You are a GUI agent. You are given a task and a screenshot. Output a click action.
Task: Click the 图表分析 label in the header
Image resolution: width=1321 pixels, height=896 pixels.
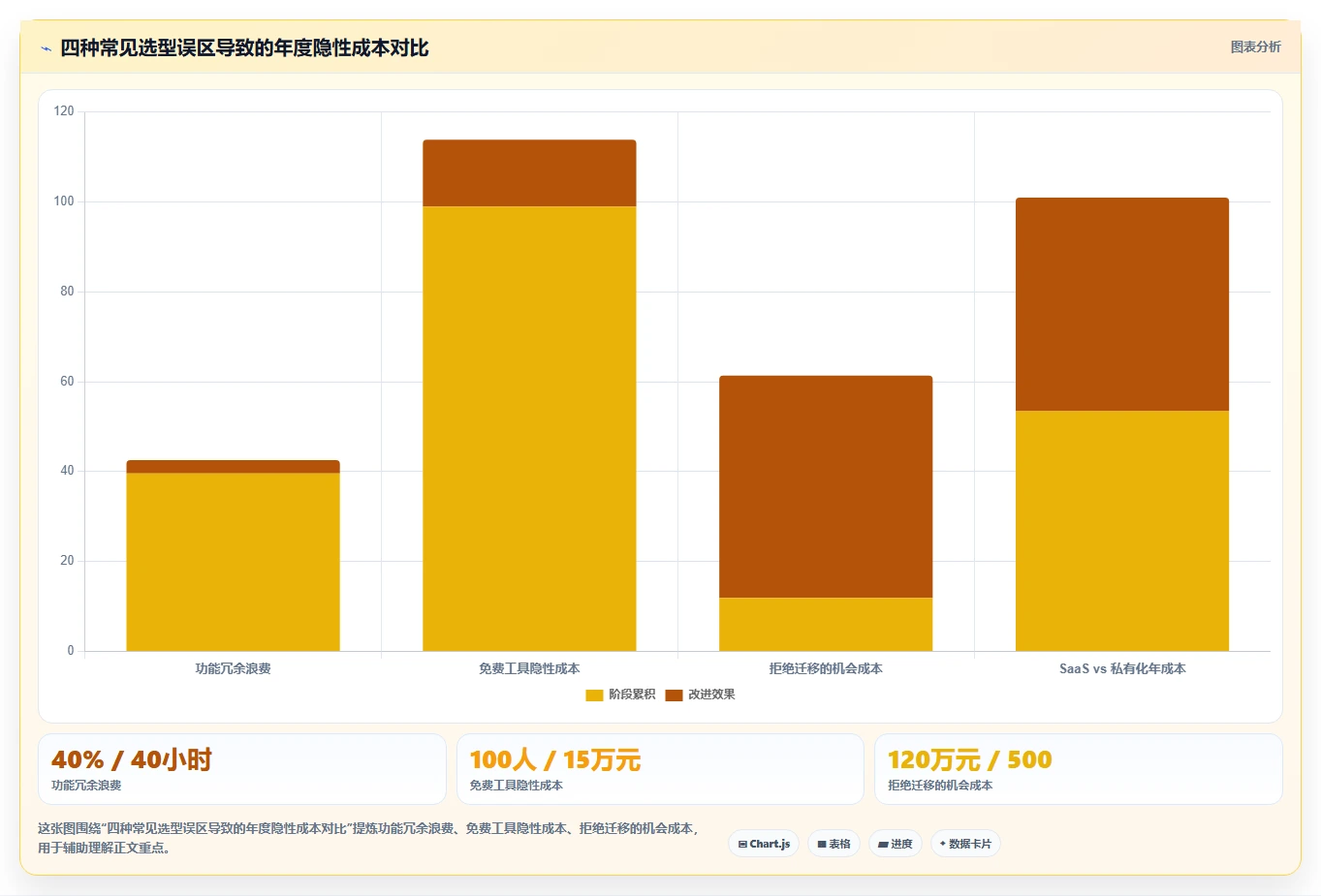[x=1255, y=46]
